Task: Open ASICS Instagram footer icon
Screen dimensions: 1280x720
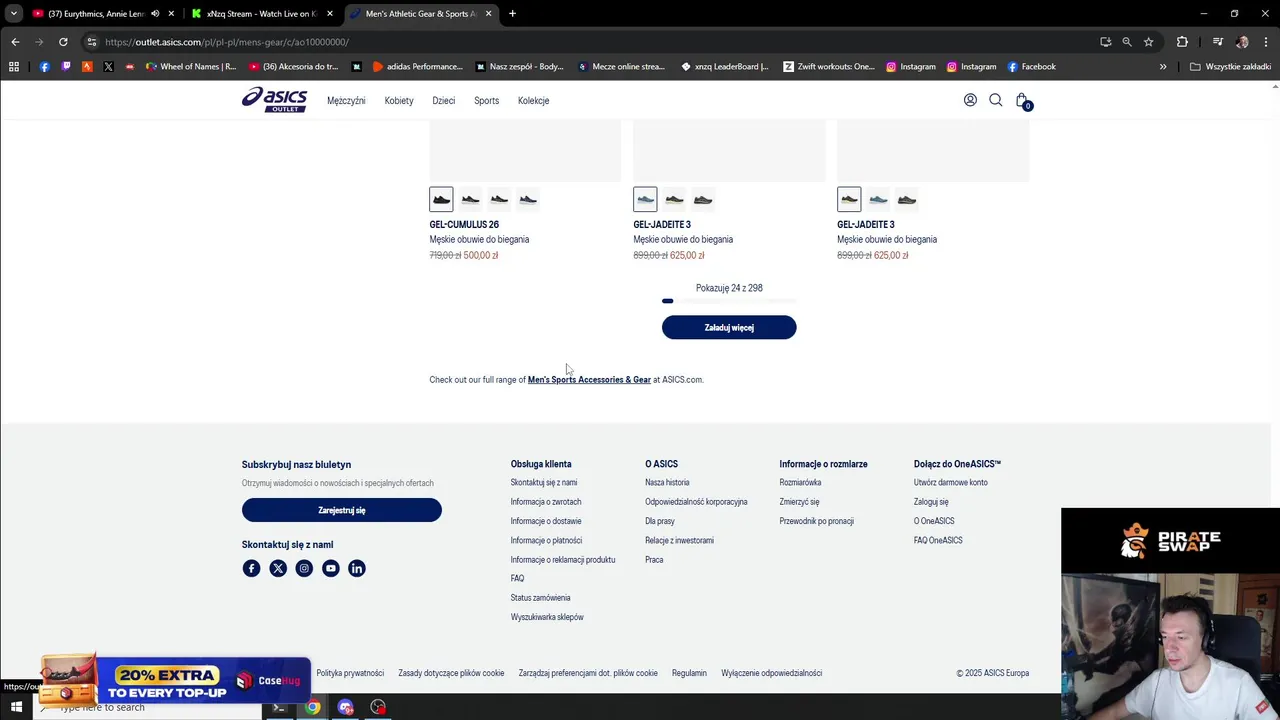Action: coord(304,568)
